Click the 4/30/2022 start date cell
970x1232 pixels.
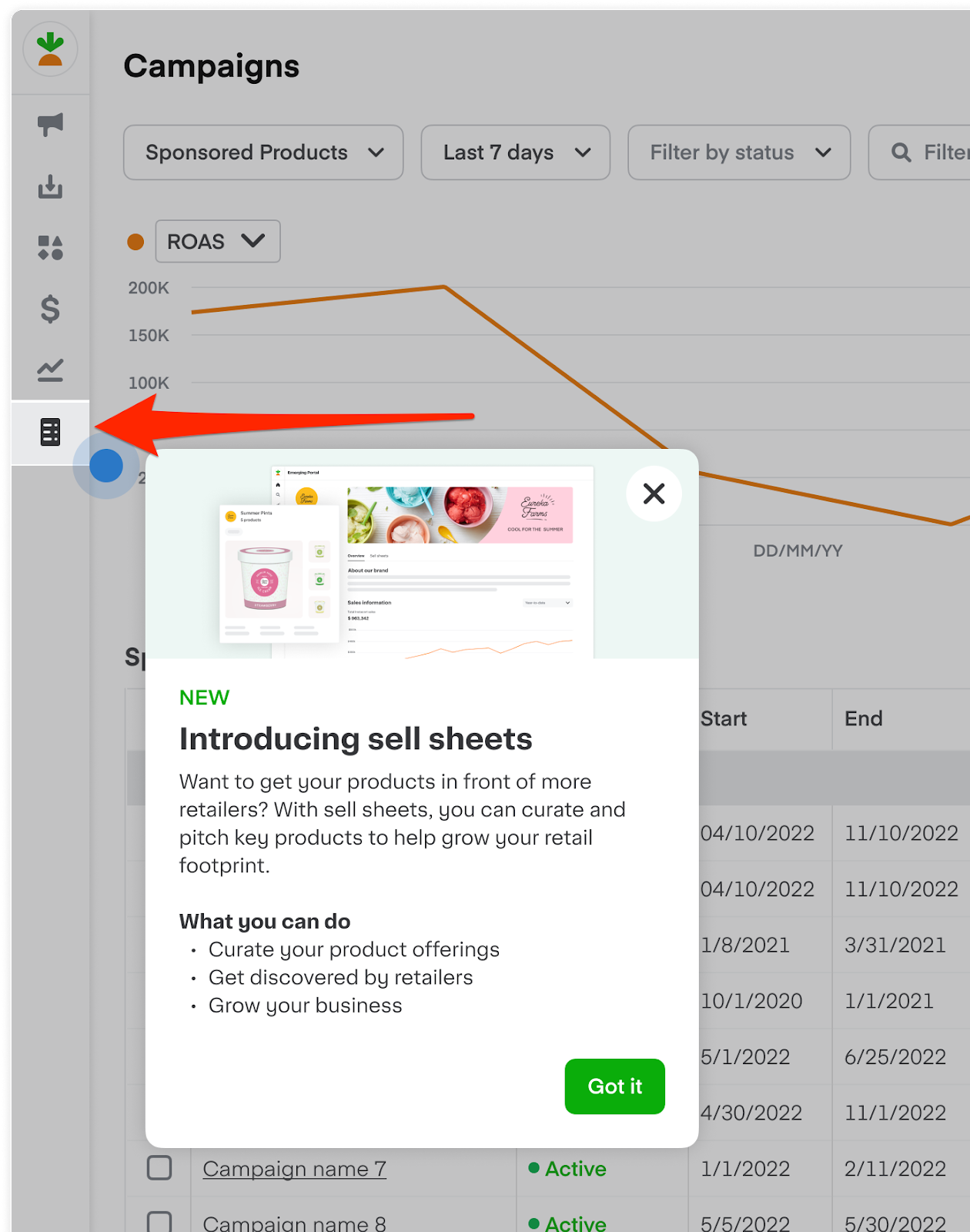[x=751, y=1113]
